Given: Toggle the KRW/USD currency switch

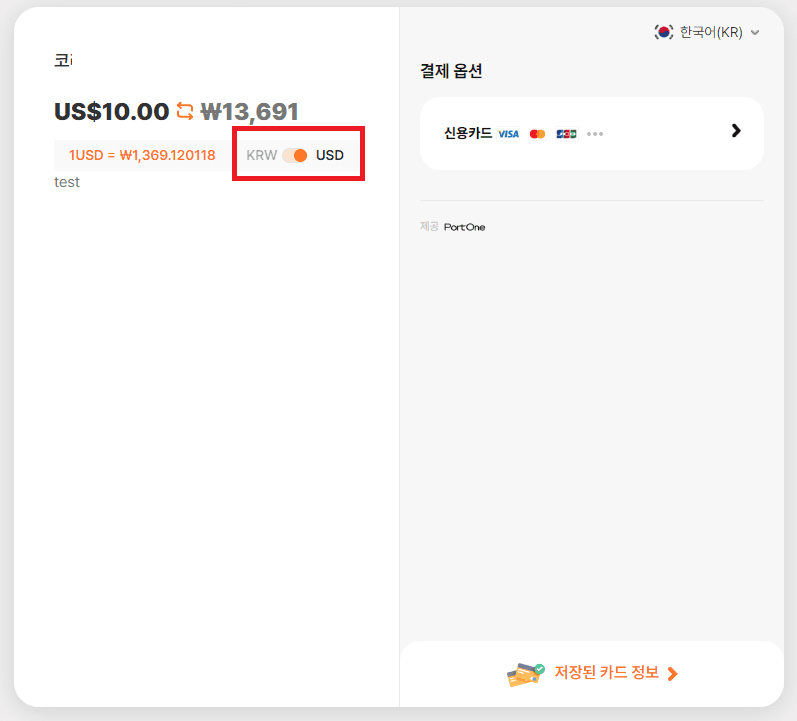Looking at the screenshot, I should [x=295, y=155].
